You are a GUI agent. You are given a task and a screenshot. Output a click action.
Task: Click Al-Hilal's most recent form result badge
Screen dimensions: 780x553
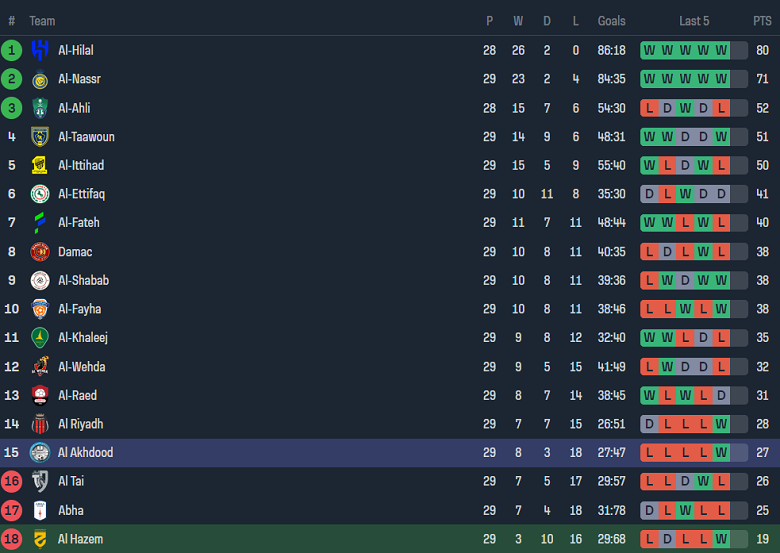[721, 50]
